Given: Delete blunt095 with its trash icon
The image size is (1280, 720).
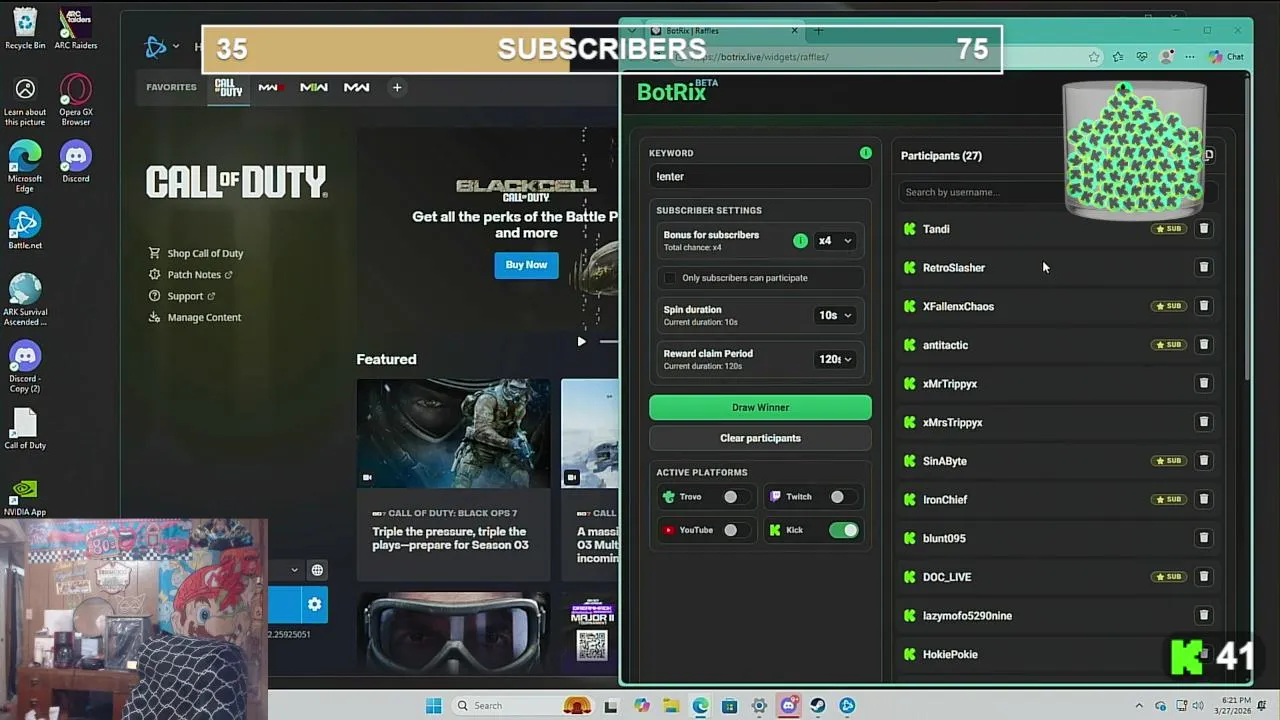Looking at the screenshot, I should (x=1204, y=538).
